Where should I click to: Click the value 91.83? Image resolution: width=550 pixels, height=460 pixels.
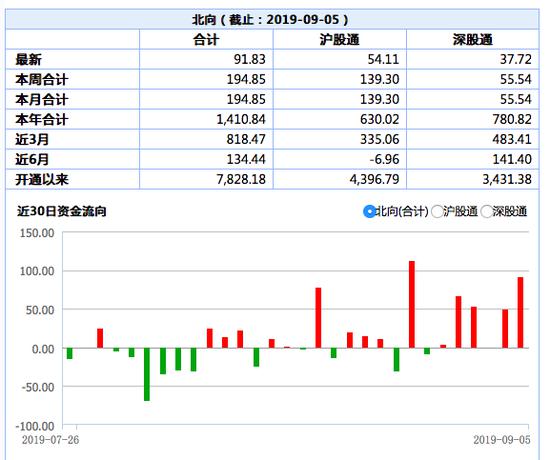(x=250, y=59)
